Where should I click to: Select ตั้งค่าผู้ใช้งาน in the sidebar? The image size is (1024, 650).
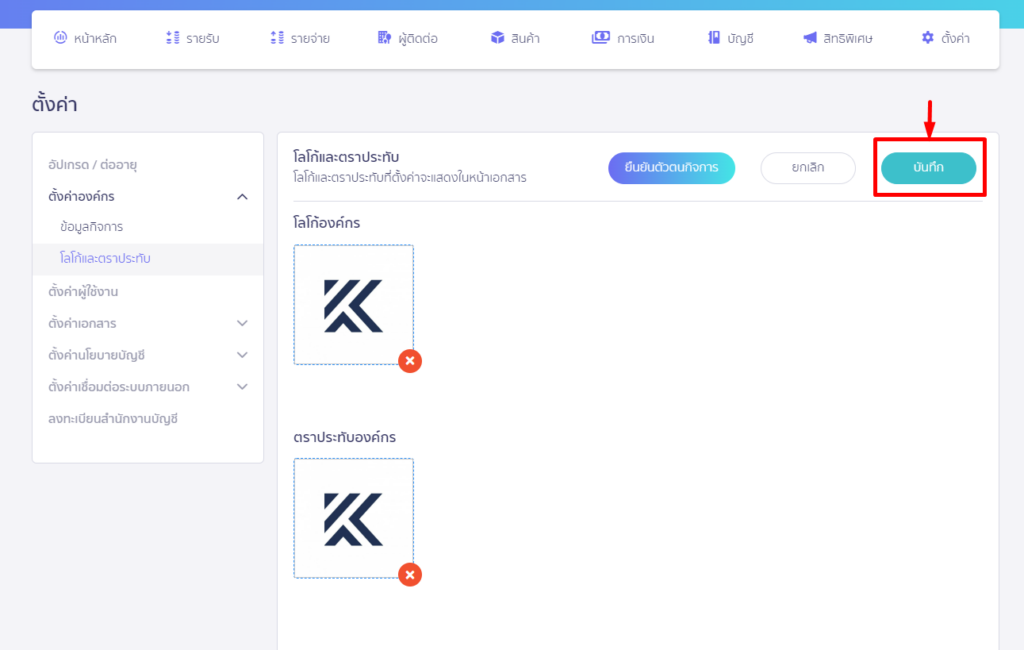click(x=90, y=291)
